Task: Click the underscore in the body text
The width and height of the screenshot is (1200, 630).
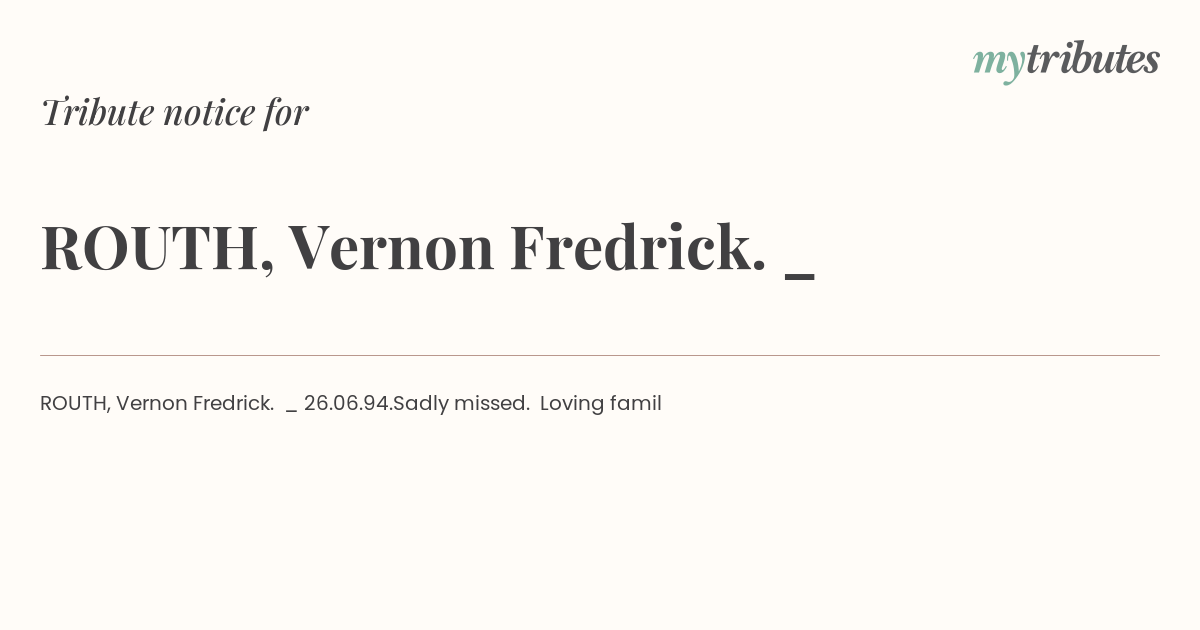Action: pos(291,412)
